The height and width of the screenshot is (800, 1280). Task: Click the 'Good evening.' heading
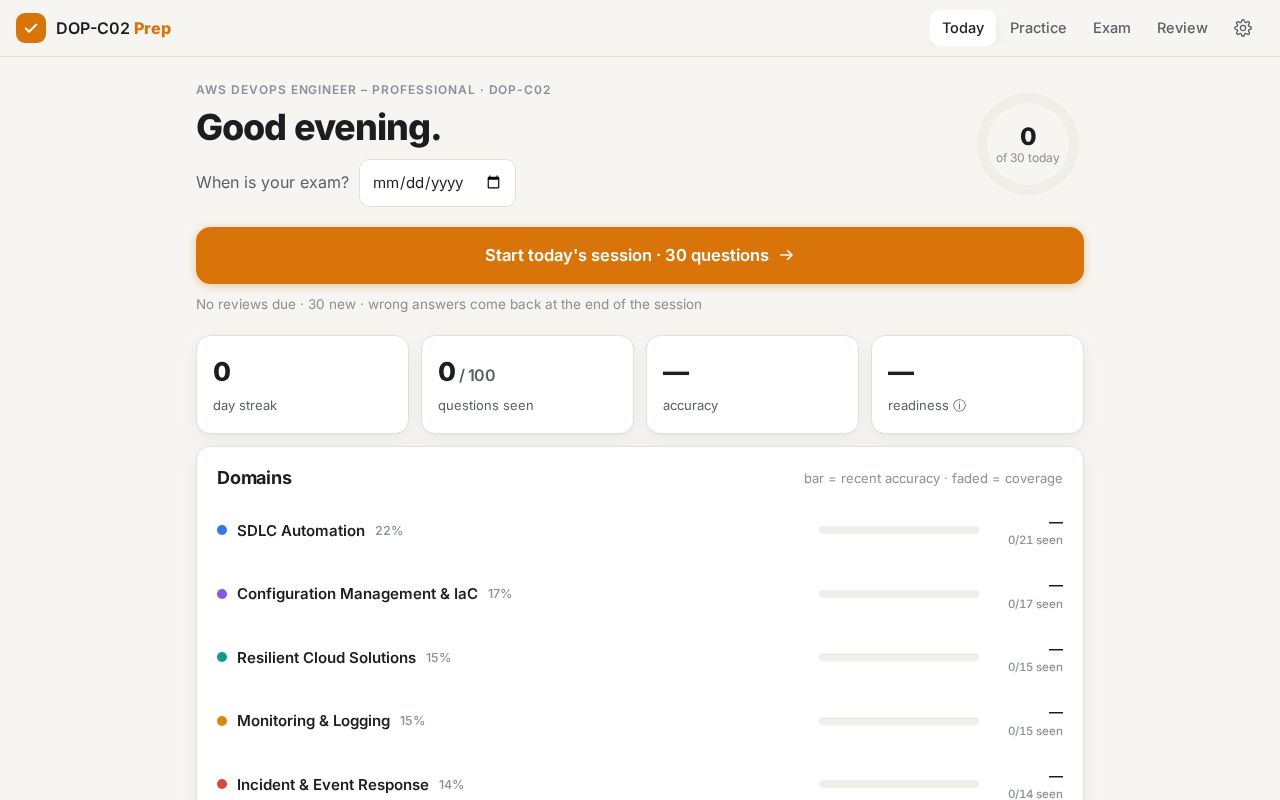coord(318,128)
